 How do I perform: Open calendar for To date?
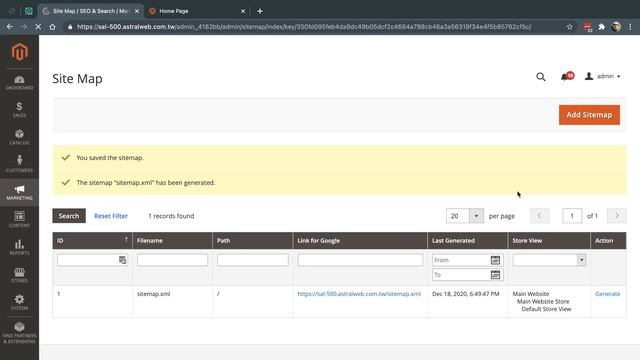coord(496,275)
